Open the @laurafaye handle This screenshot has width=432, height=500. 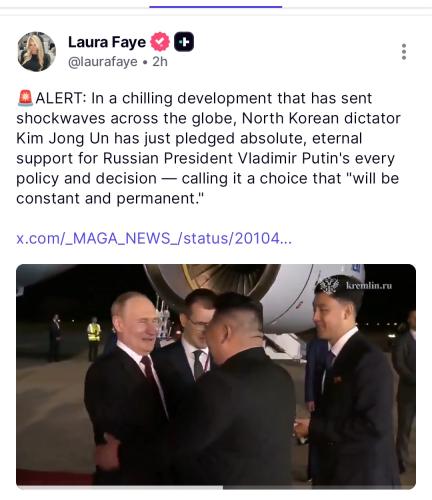pos(103,62)
